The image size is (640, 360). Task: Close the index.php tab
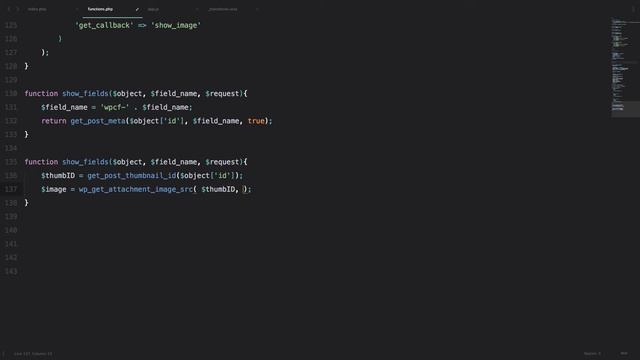click(77, 9)
